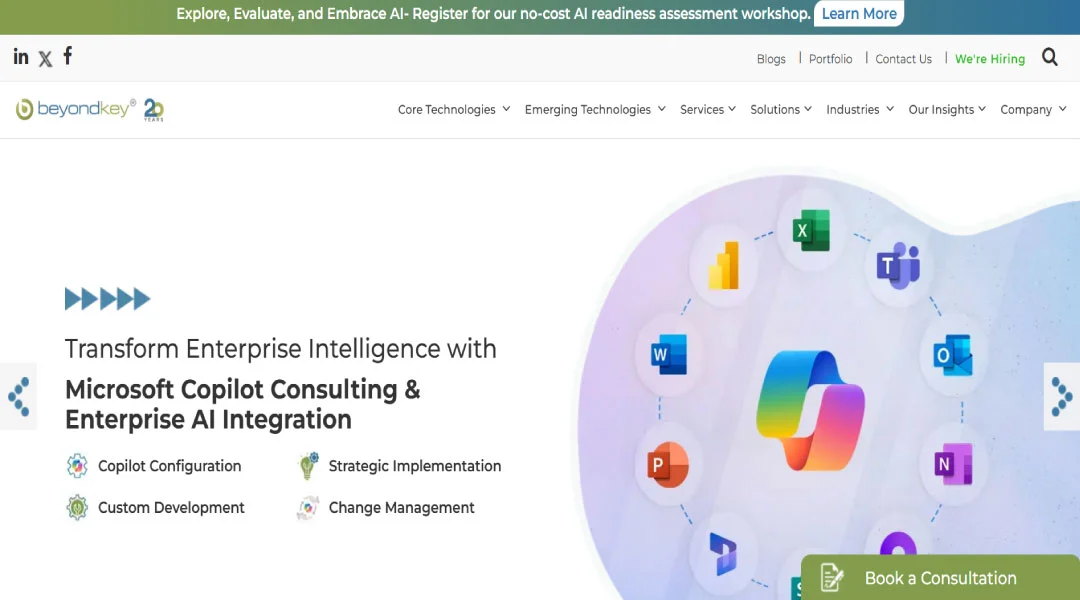Open the Facebook social icon
This screenshot has width=1080, height=600.
(68, 56)
